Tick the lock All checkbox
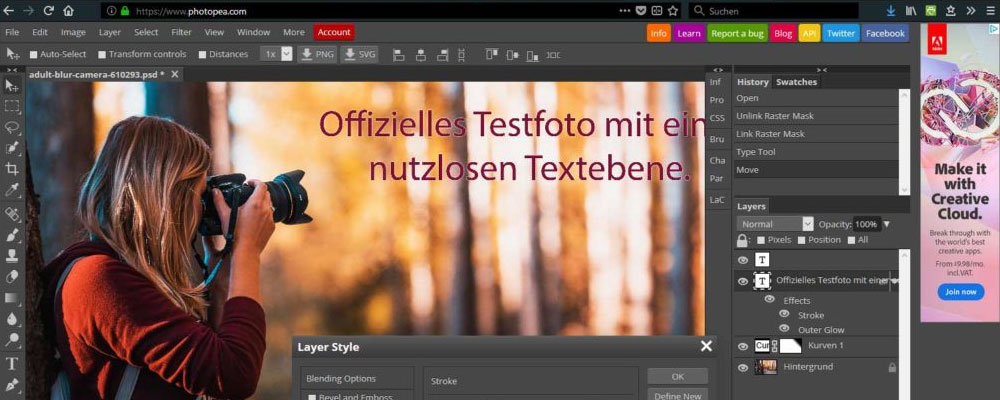 pyautogui.click(x=851, y=241)
